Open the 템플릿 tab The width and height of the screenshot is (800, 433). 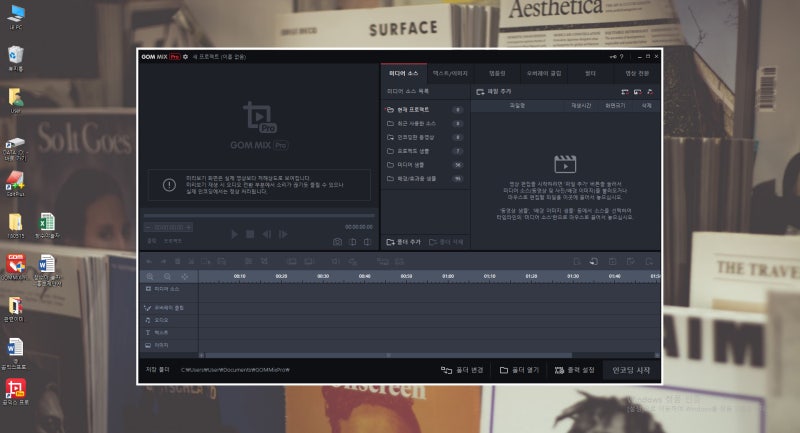(x=497, y=73)
